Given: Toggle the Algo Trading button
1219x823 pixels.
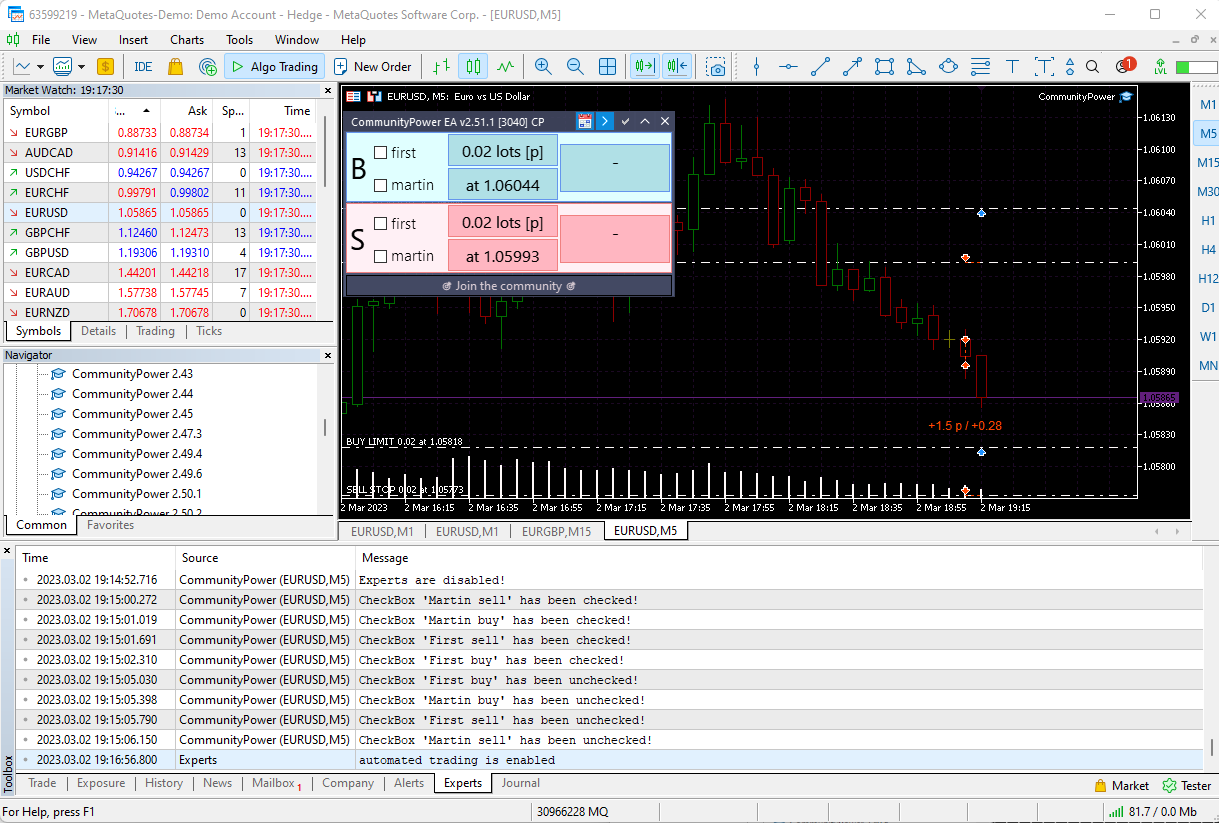Looking at the screenshot, I should (274, 67).
